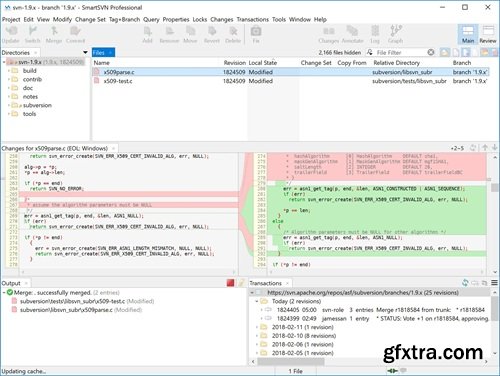Viewport: 500px width, 376px height.
Task: Click the Move toolbar icon
Action: [190, 34]
